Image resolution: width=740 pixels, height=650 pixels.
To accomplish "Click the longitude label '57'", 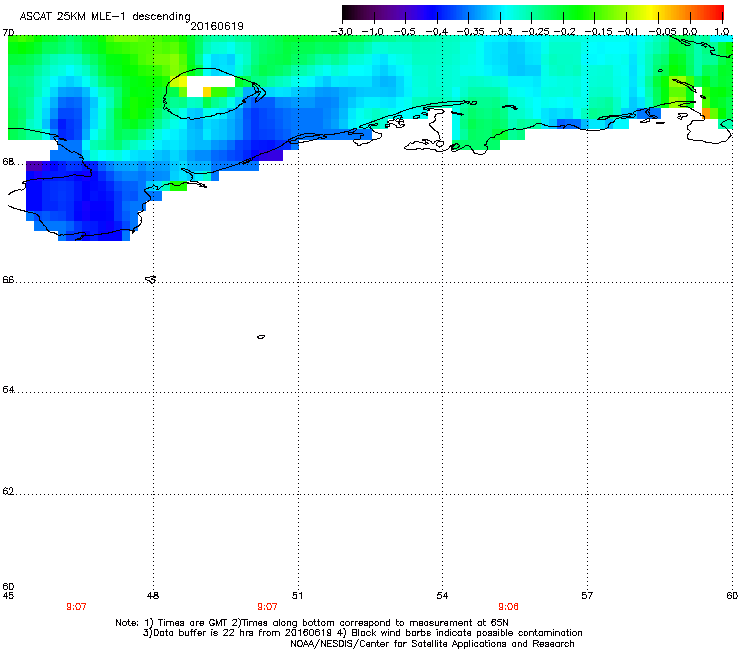I will [x=587, y=596].
